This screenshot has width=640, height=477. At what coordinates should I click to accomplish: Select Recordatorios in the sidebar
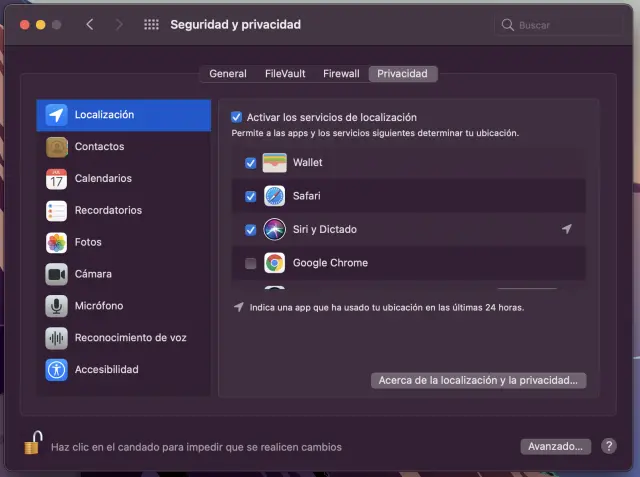click(x=124, y=211)
